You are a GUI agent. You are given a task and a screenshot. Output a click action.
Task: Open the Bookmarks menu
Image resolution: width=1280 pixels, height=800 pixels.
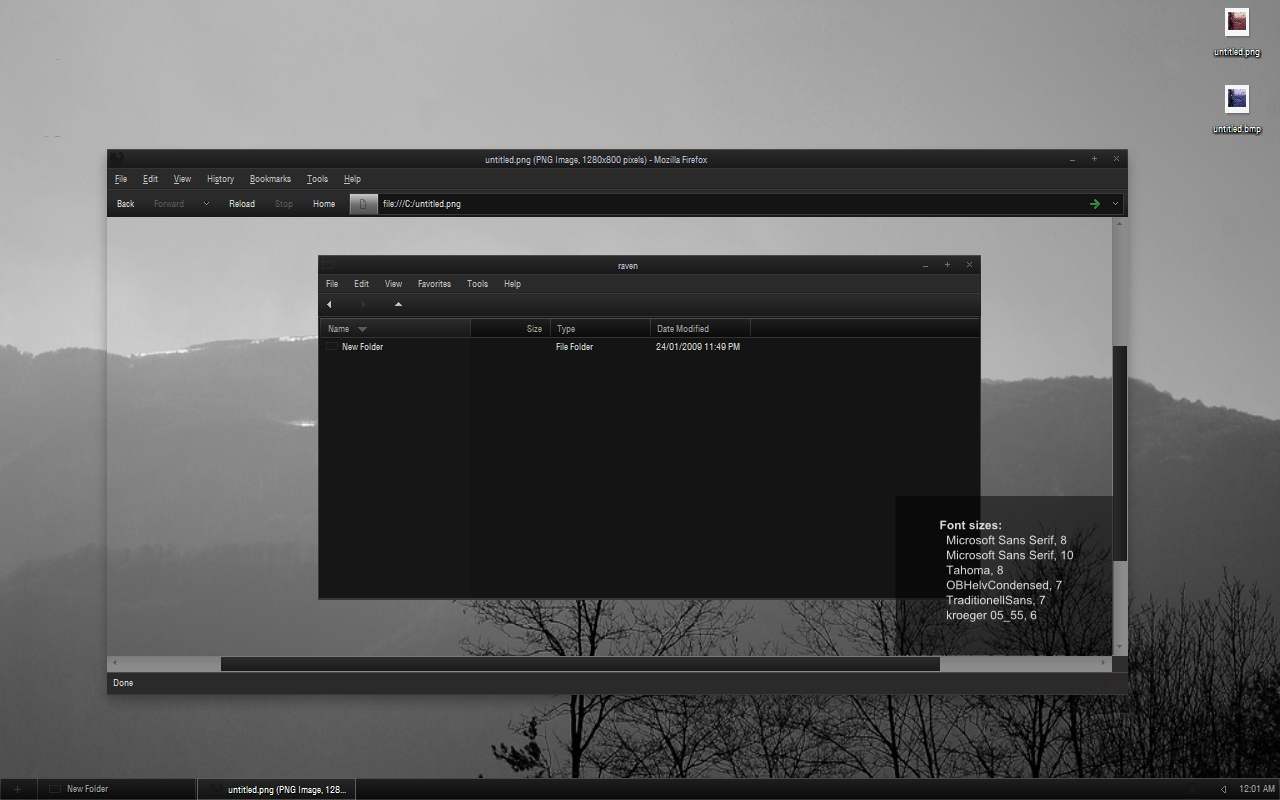pos(270,179)
